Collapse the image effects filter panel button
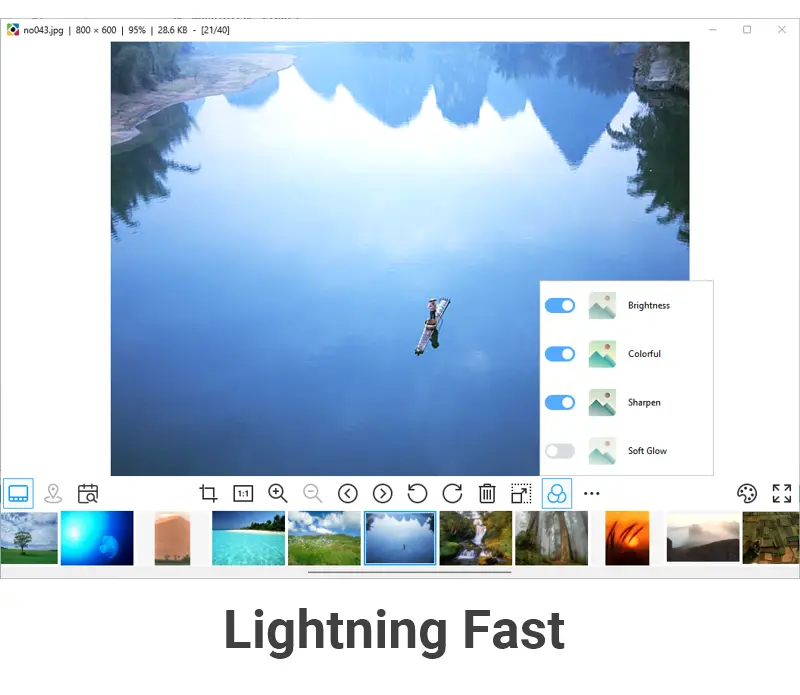This screenshot has height=695, width=800. [557, 493]
